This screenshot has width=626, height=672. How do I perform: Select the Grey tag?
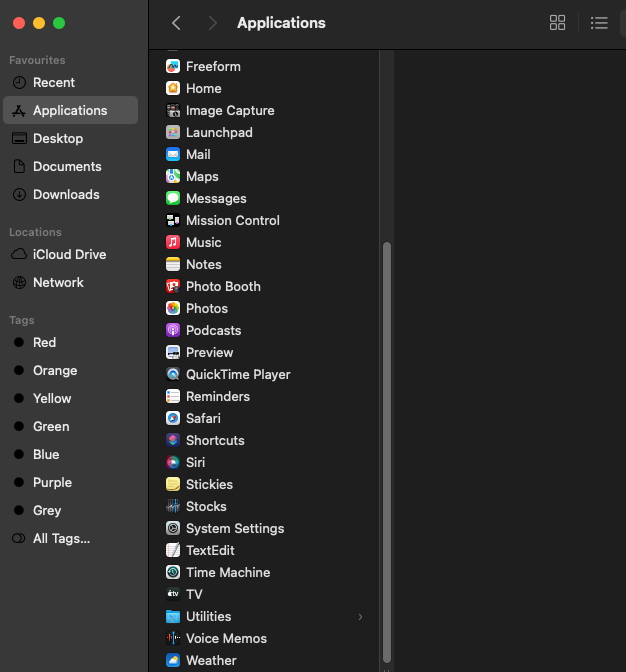(x=70, y=510)
